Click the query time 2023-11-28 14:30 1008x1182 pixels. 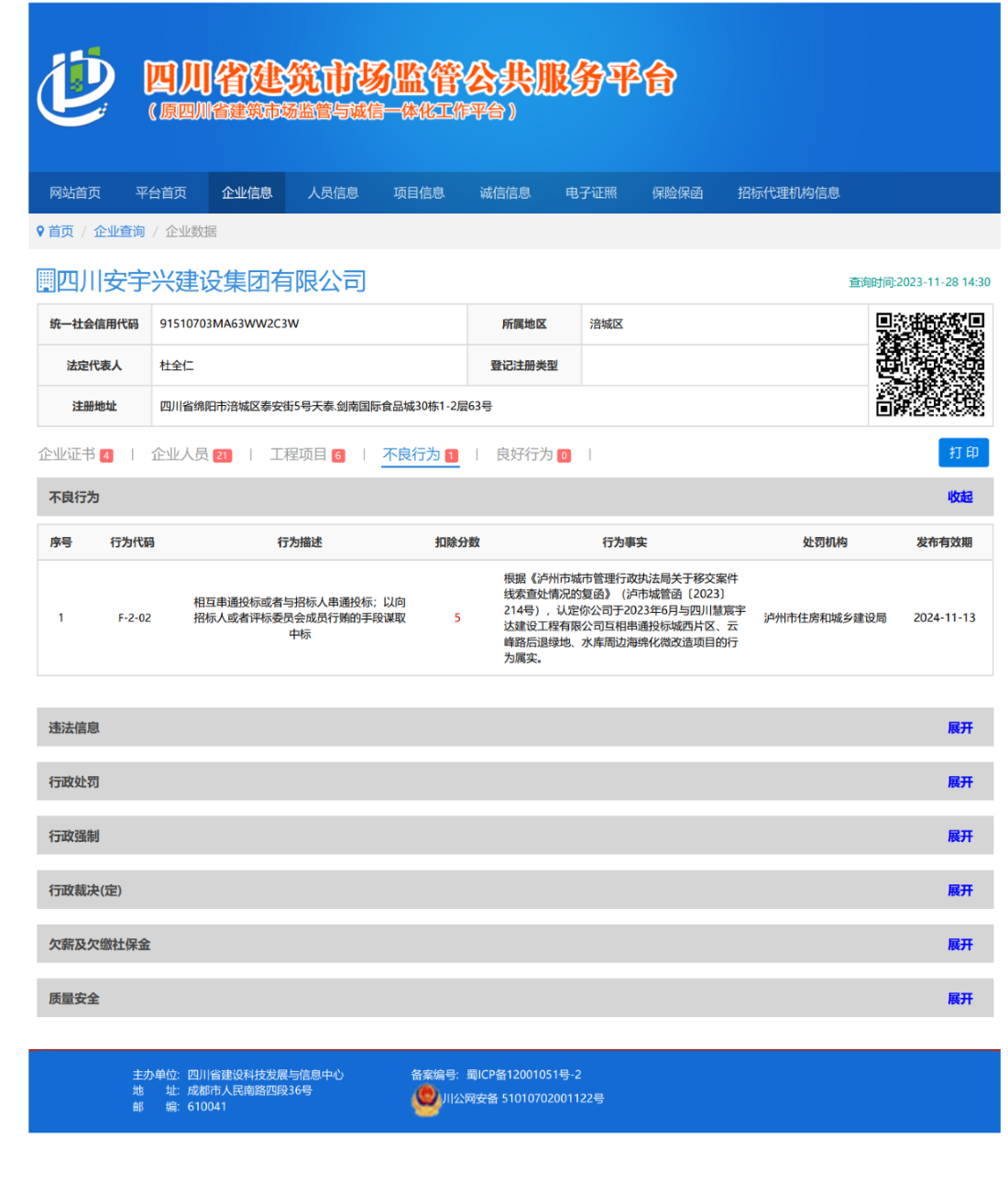pos(919,282)
